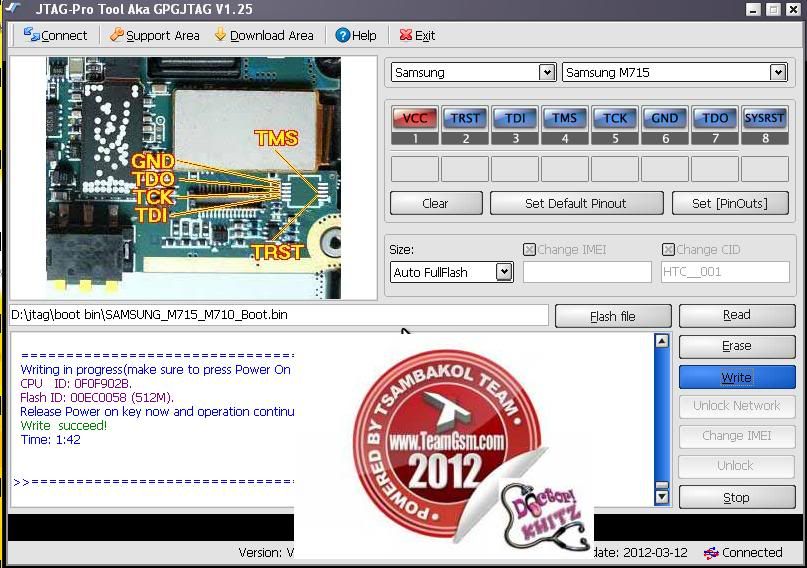Select the TMS pin button
Image resolution: width=807 pixels, height=568 pixels.
[x=565, y=118]
